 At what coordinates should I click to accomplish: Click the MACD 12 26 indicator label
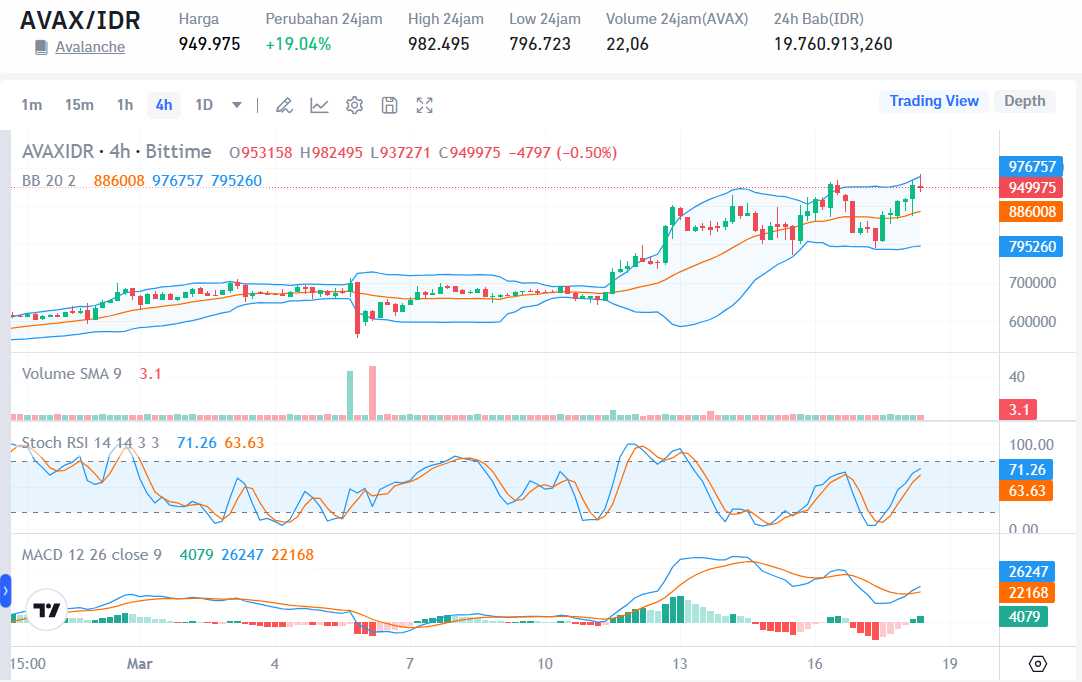92,554
